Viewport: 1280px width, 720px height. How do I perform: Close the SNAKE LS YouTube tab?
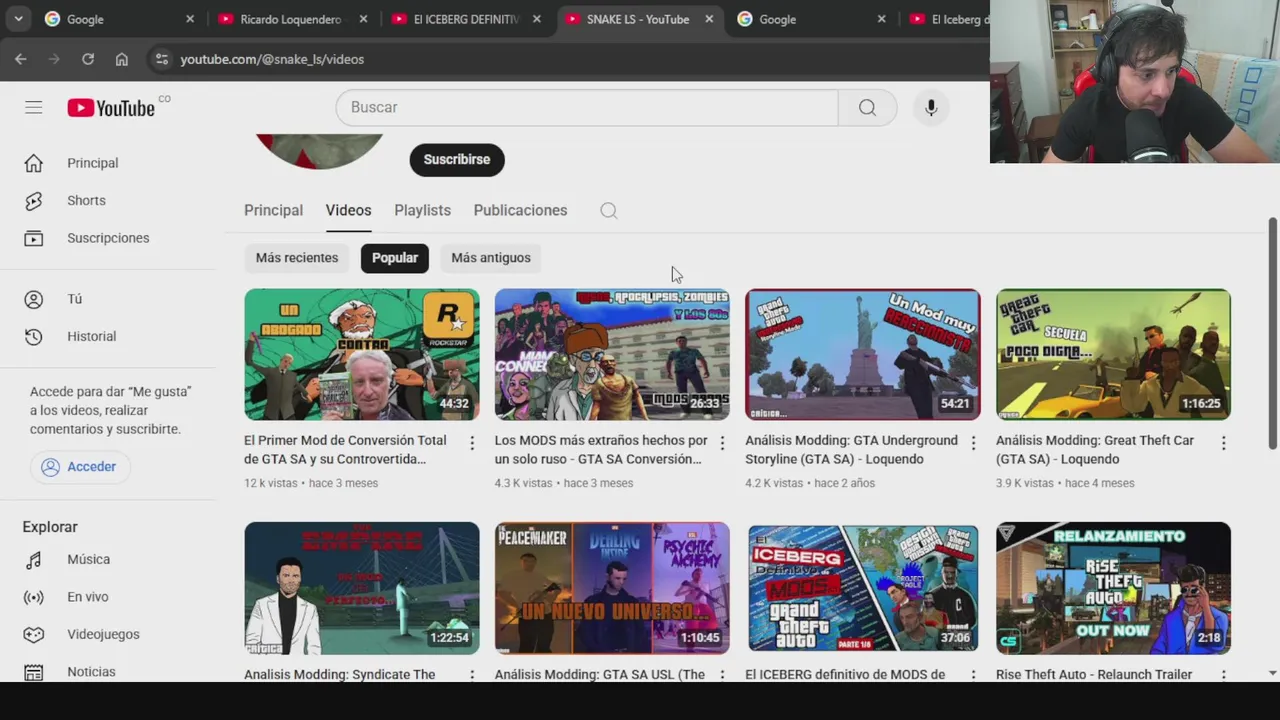tap(709, 19)
